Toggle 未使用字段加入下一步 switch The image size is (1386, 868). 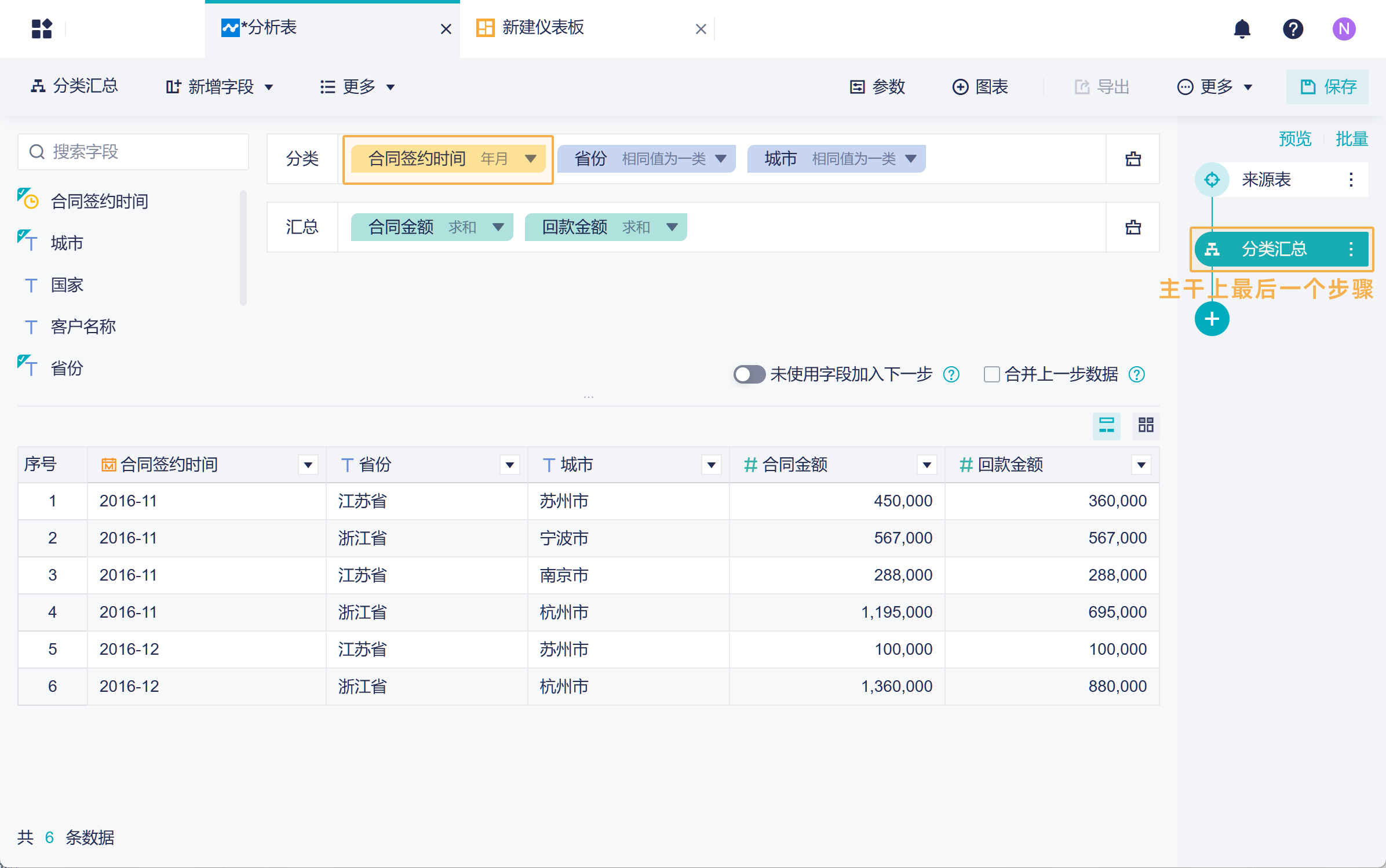(749, 374)
